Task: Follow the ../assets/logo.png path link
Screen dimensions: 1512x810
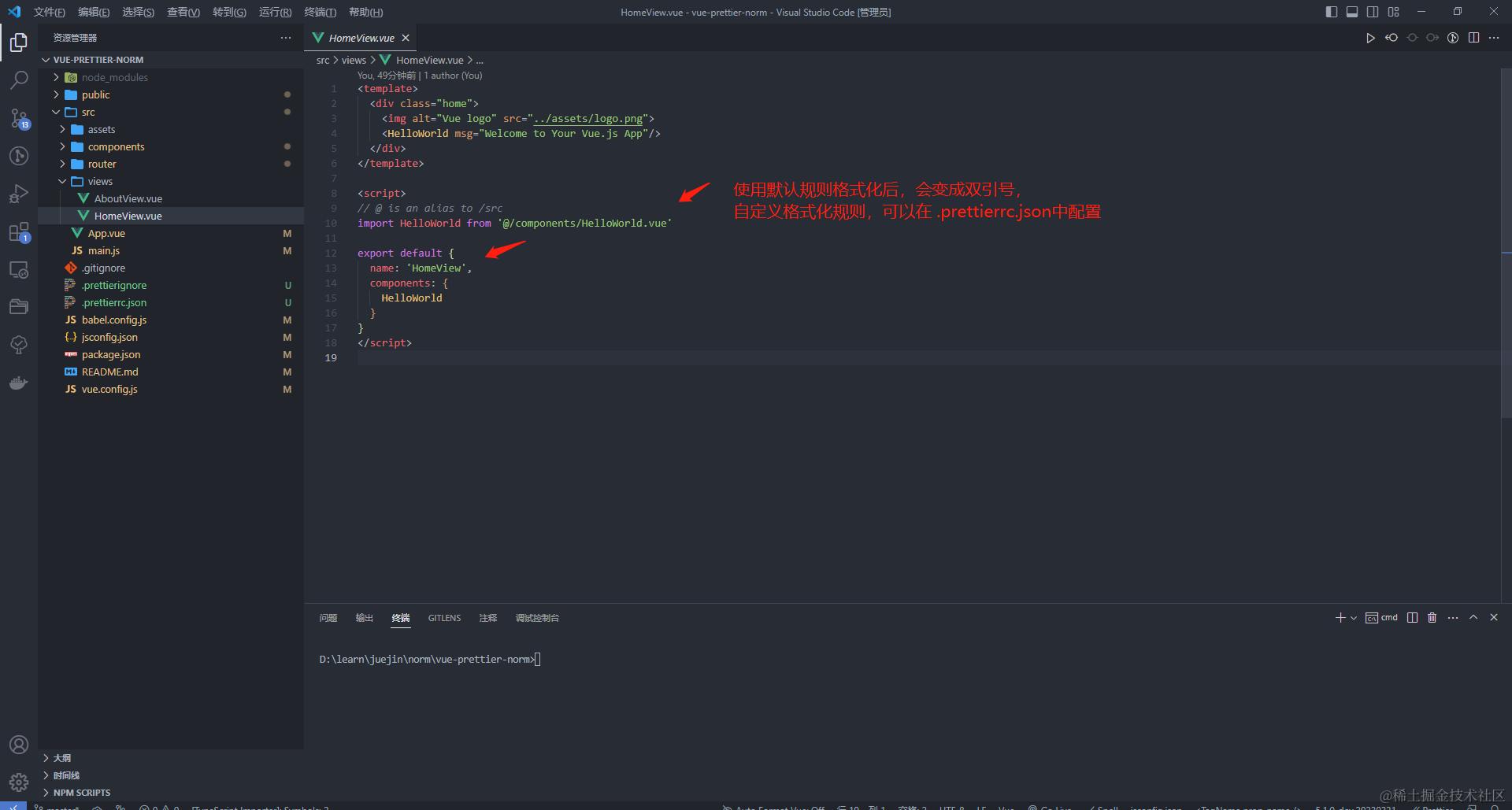Action: pos(588,119)
